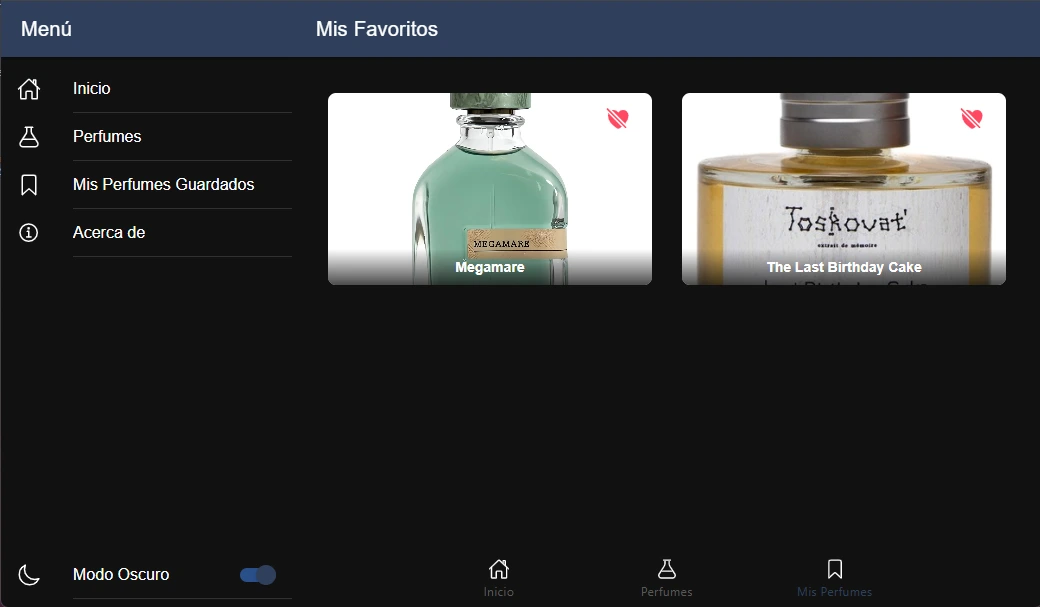Select the flask icon next to Perfumes
1040x607 pixels.
pos(29,136)
